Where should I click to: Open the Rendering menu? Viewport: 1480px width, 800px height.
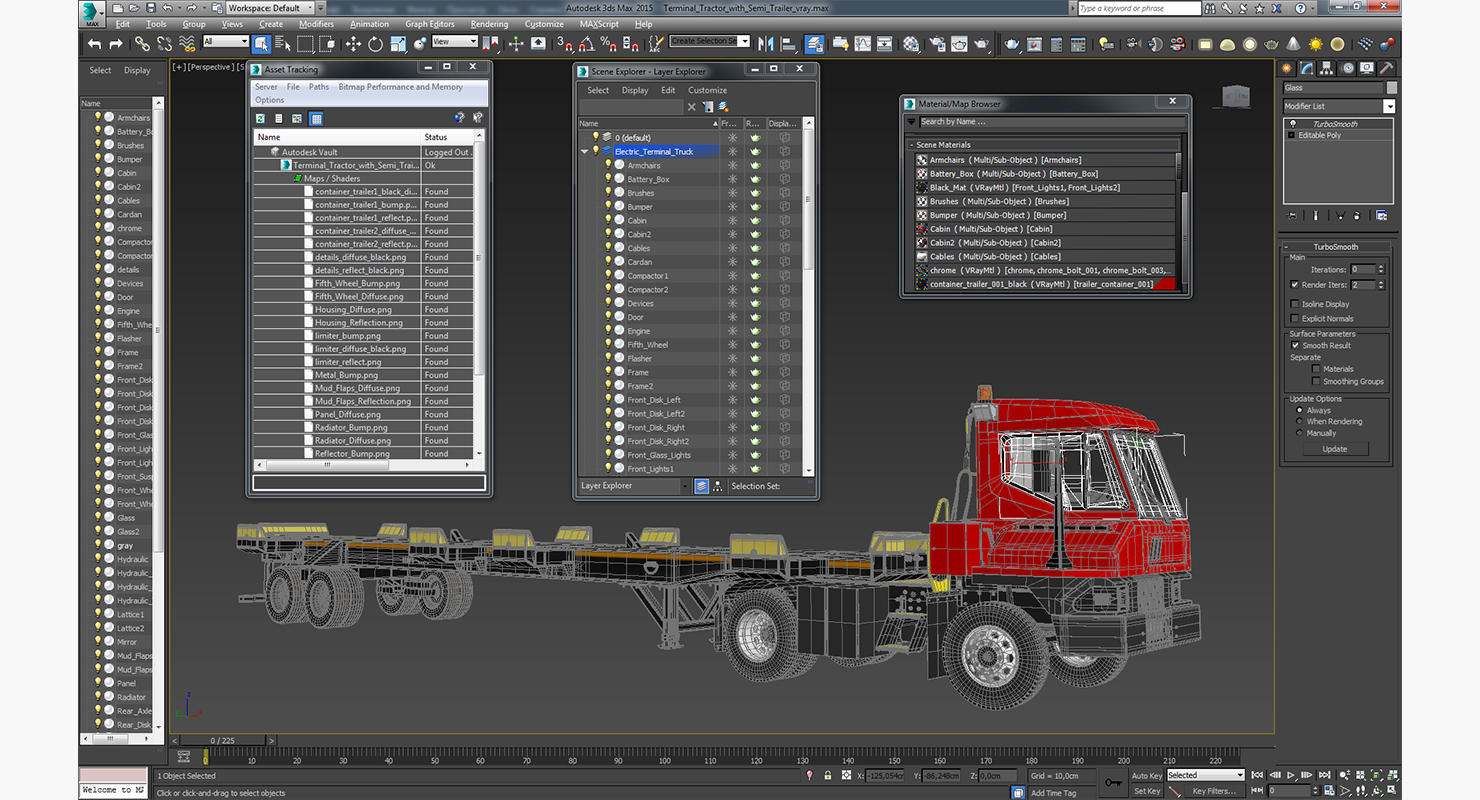[489, 24]
